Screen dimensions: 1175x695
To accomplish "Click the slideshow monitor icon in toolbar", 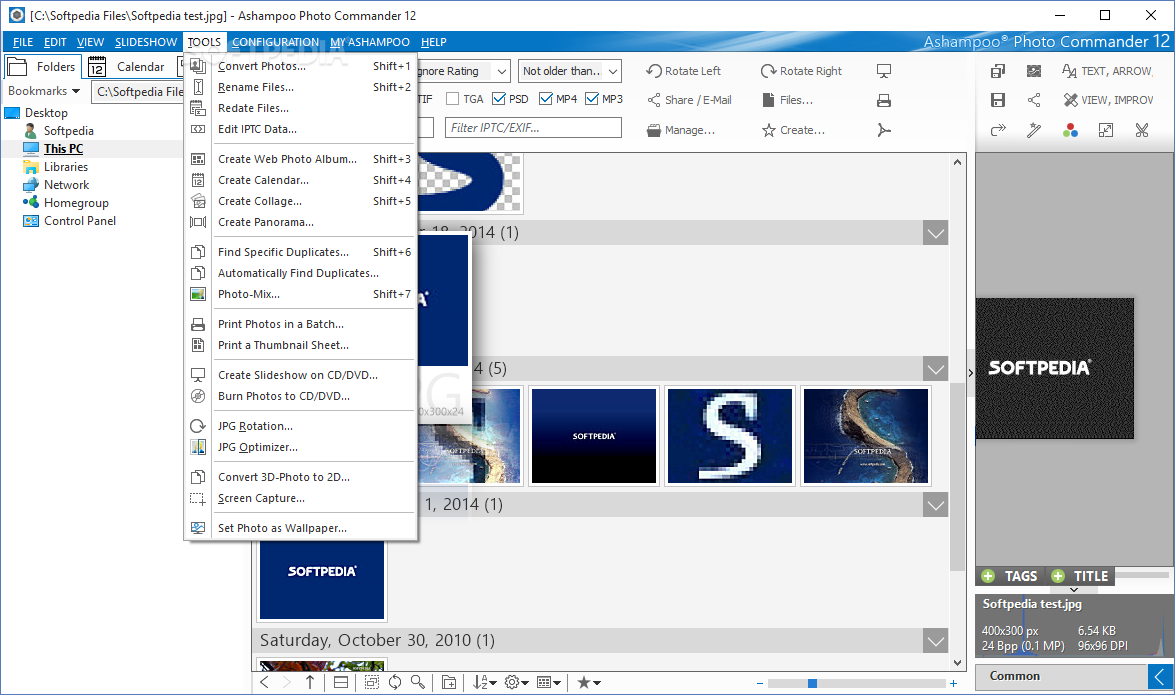I will [x=884, y=71].
